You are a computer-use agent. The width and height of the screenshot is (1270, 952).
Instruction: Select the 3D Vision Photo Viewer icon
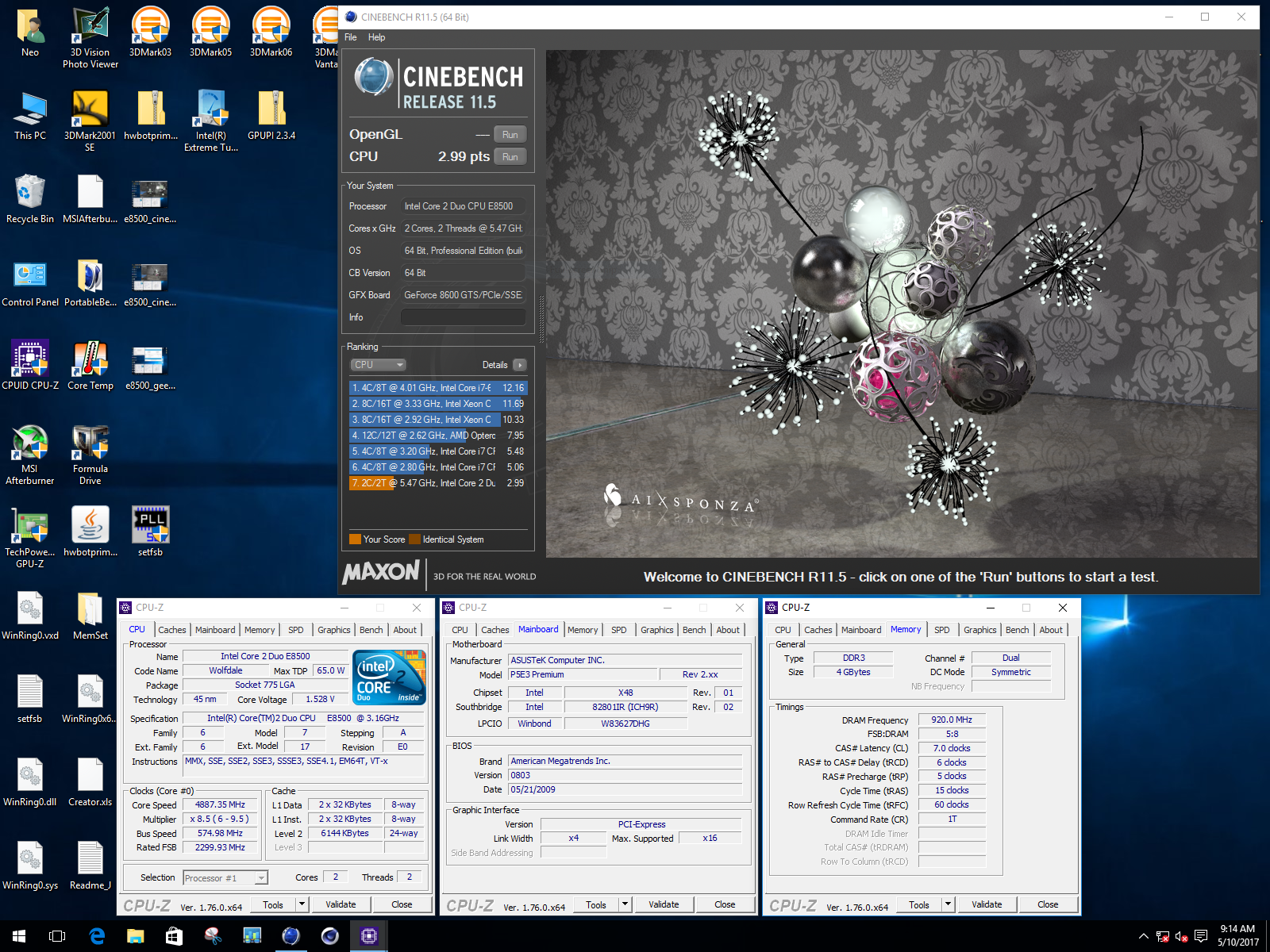pyautogui.click(x=90, y=37)
